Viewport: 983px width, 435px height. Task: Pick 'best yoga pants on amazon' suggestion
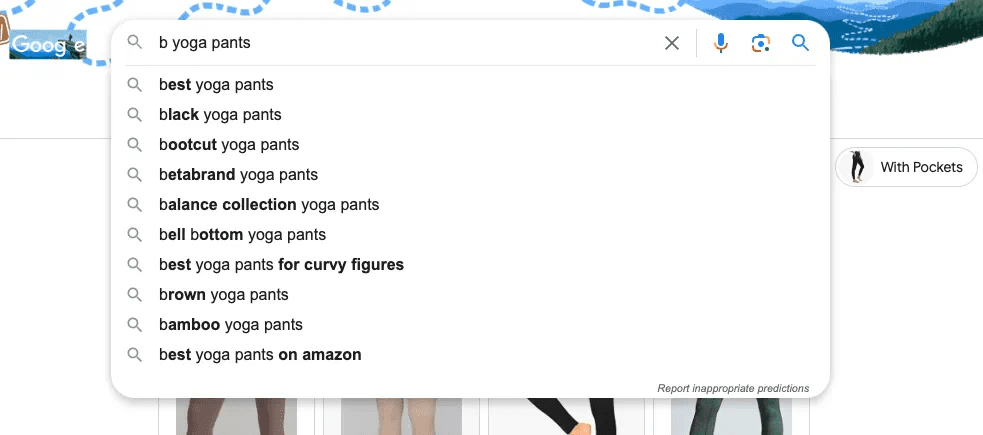click(260, 355)
